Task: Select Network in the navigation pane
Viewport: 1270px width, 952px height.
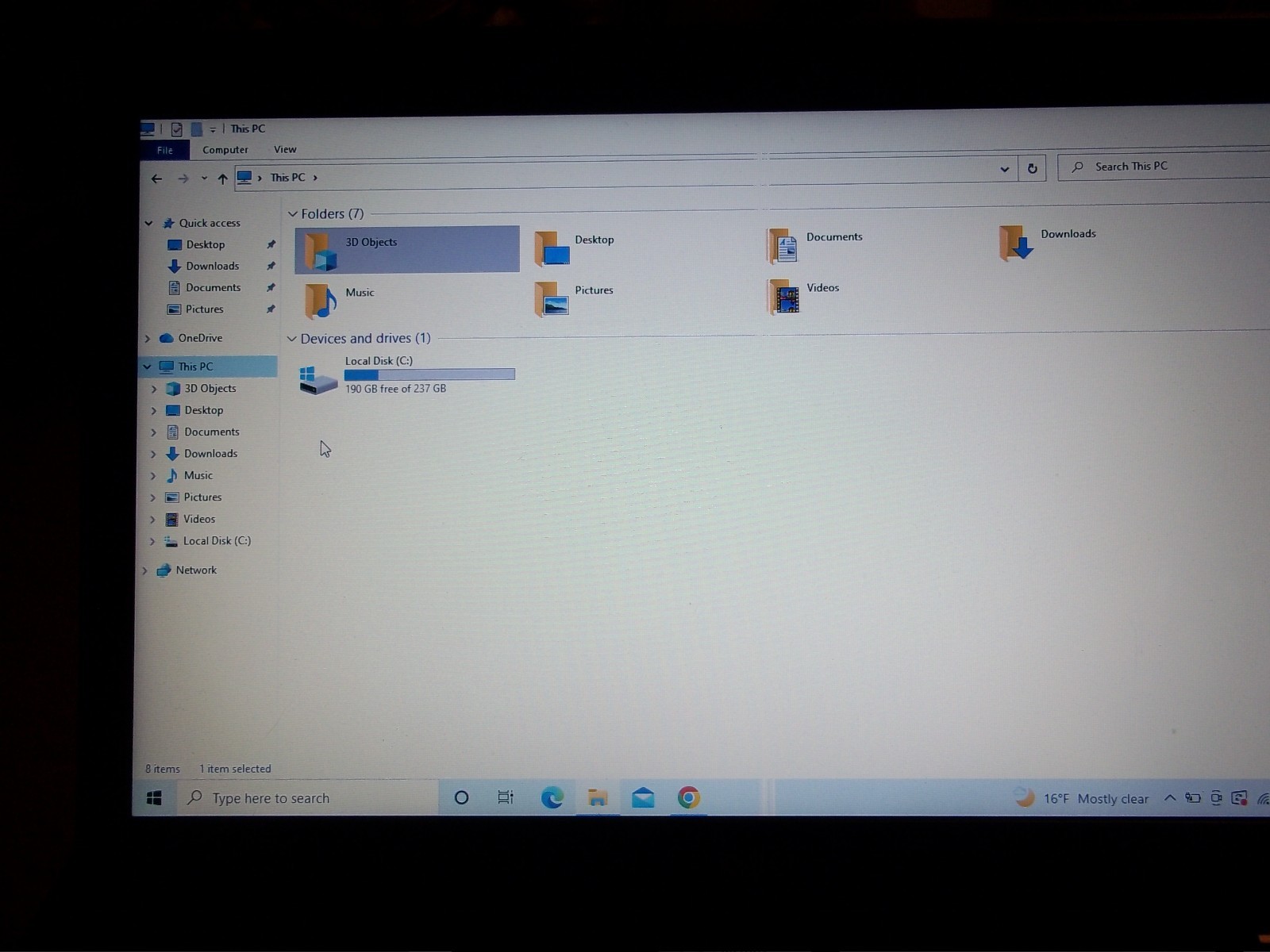Action: click(x=195, y=570)
